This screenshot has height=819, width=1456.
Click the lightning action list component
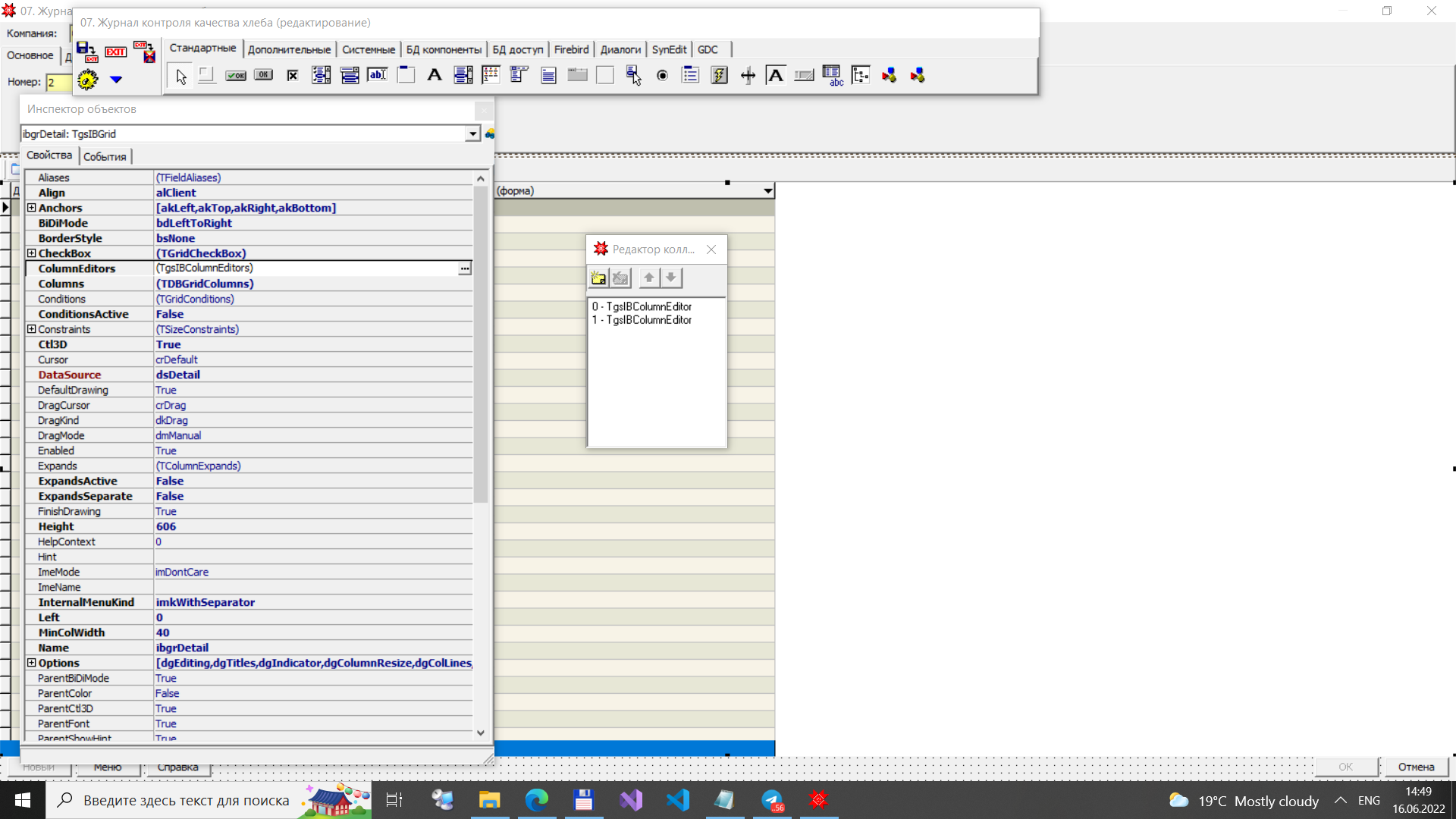click(719, 76)
